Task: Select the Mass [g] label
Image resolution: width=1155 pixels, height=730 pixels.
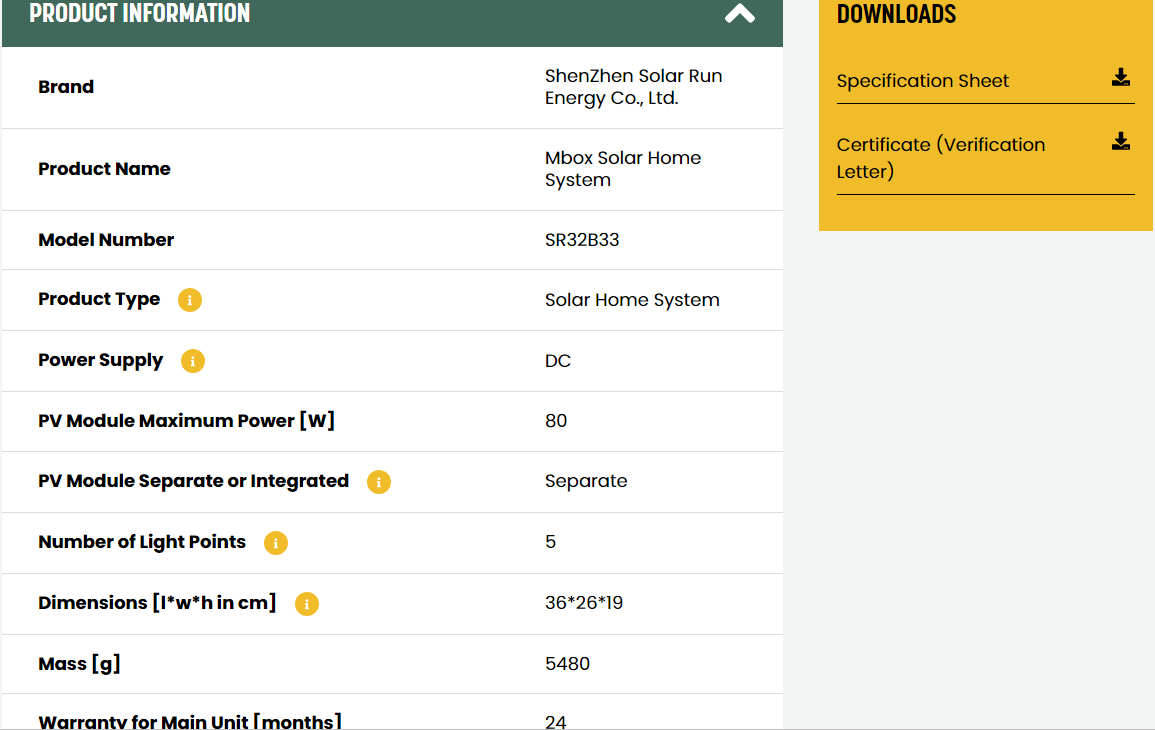Action: tap(80, 664)
